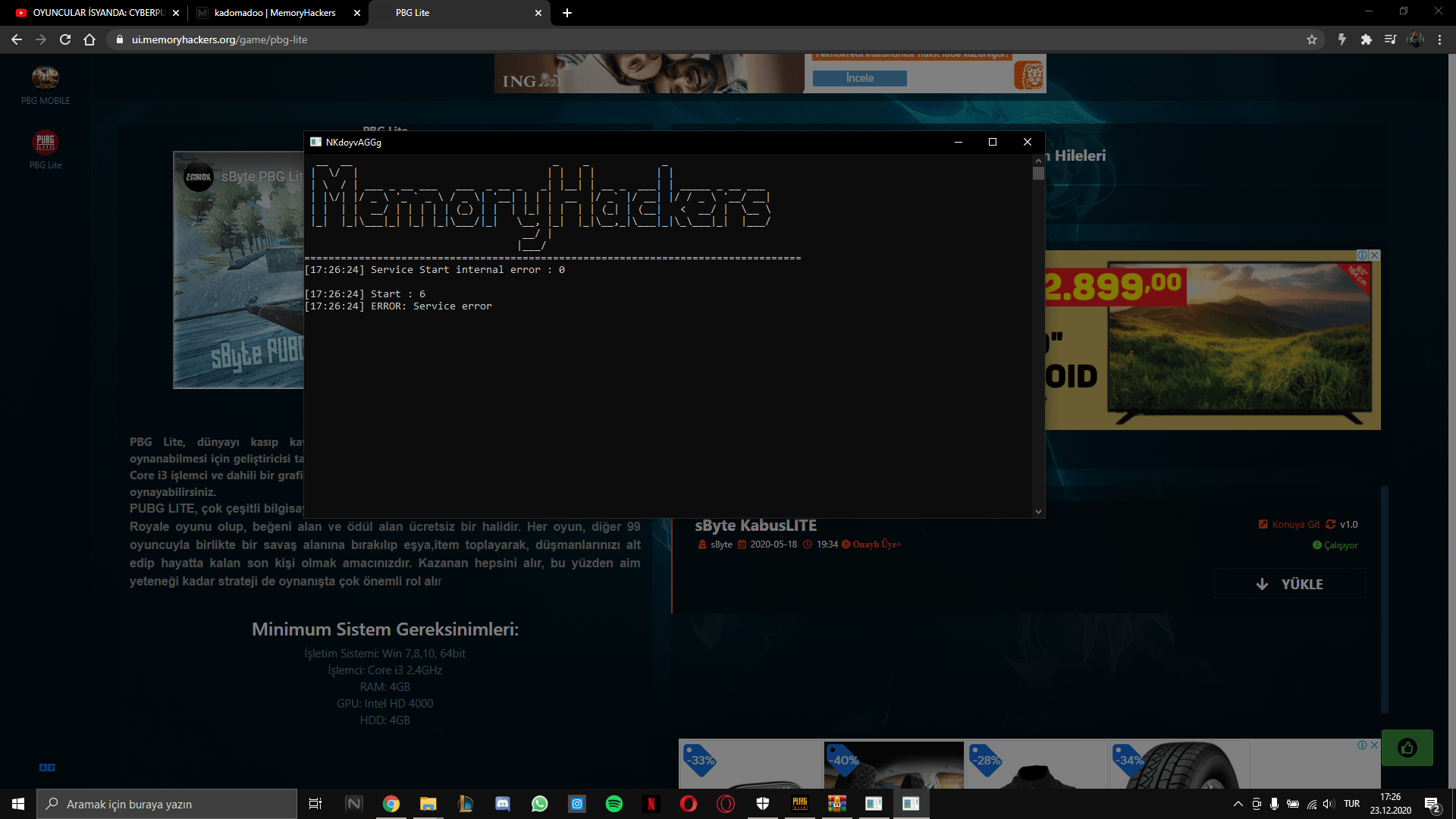Open WinRAR from the taskbar
The image size is (1456, 819).
pos(836,804)
